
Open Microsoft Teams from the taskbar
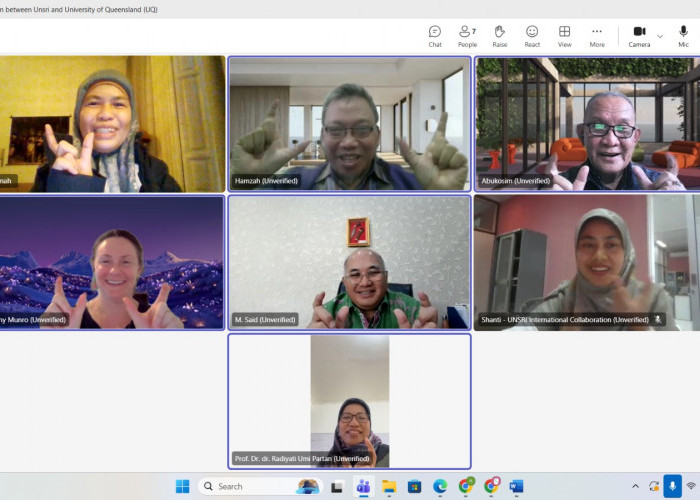pos(363,487)
